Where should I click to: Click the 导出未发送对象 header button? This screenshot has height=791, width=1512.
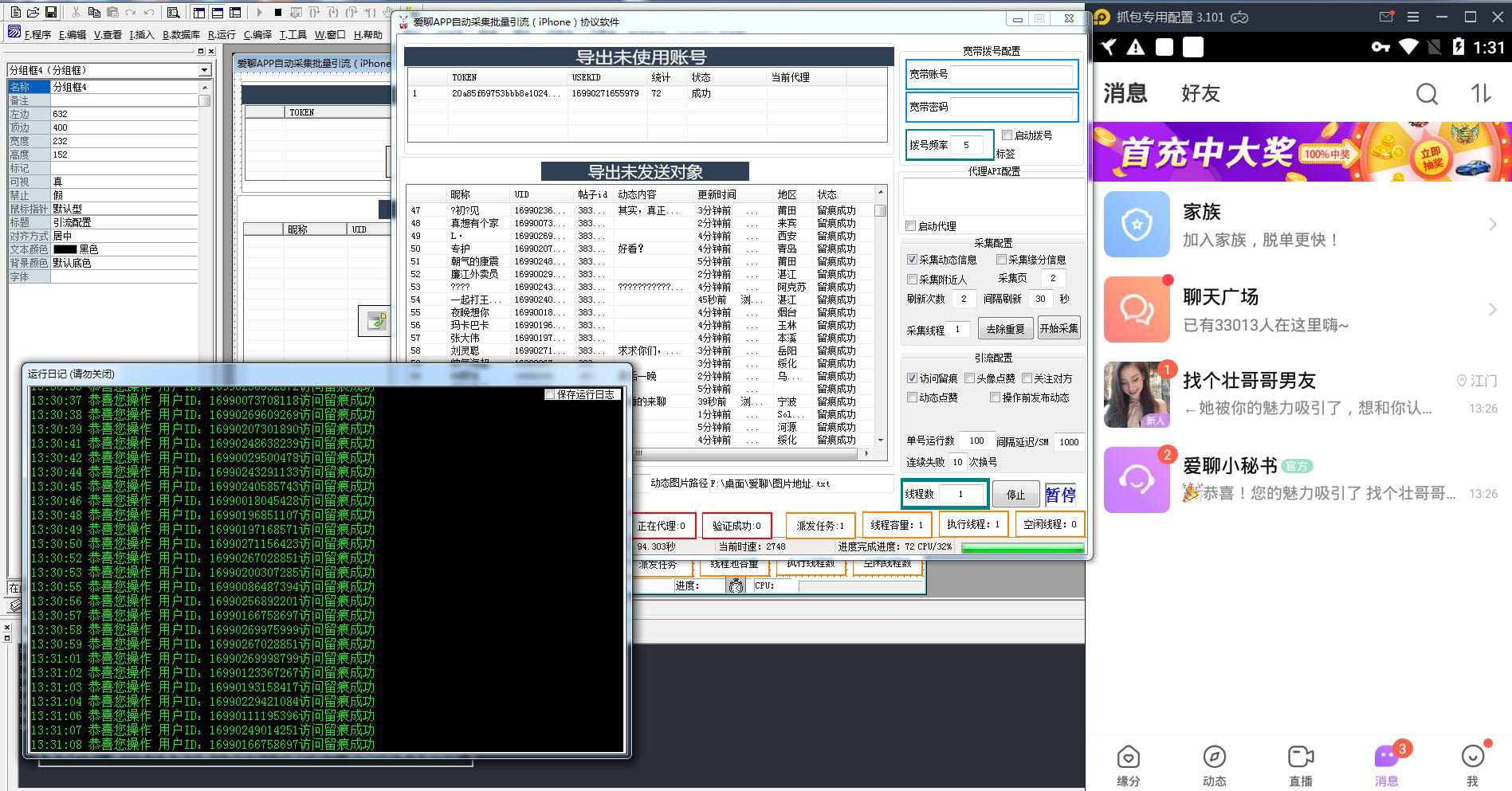[645, 171]
